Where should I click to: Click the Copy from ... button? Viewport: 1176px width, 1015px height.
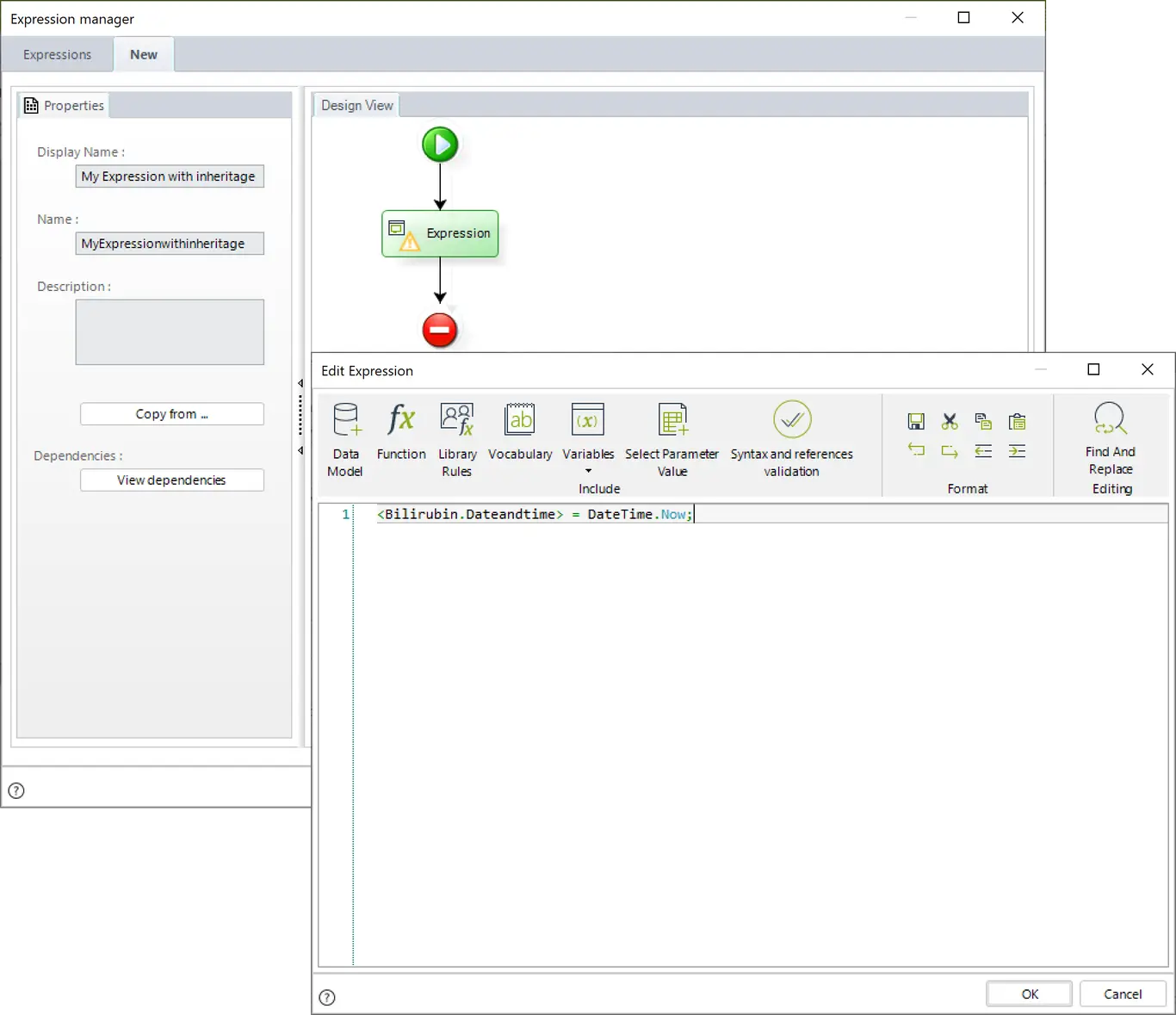point(172,414)
